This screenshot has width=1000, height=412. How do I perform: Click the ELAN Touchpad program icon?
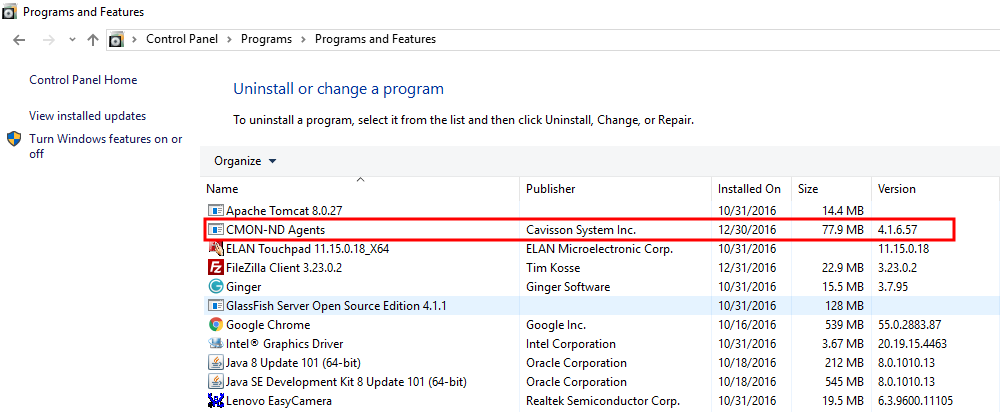tap(216, 249)
